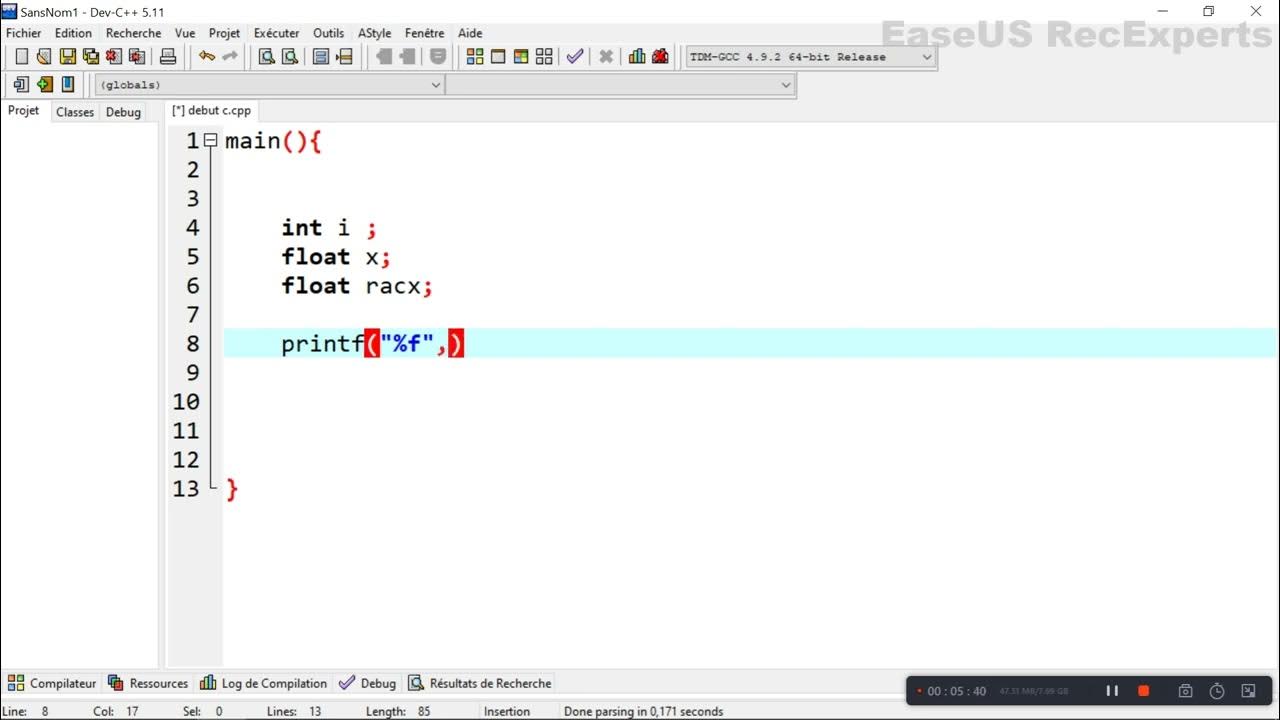Screen dimensions: 1280x720
Task: Open the AStyle menu
Action: click(375, 33)
